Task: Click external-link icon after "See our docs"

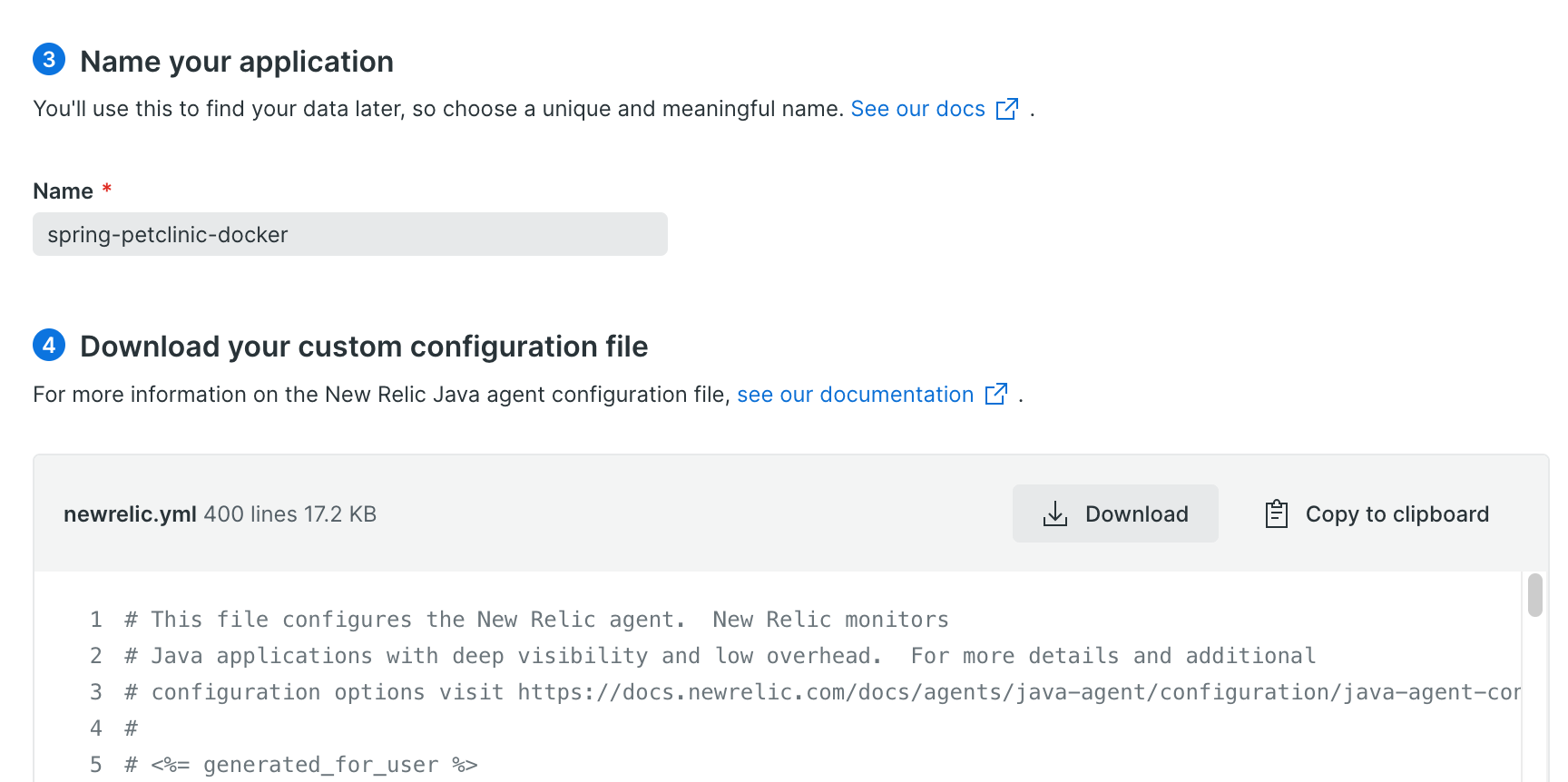Action: (x=1007, y=109)
